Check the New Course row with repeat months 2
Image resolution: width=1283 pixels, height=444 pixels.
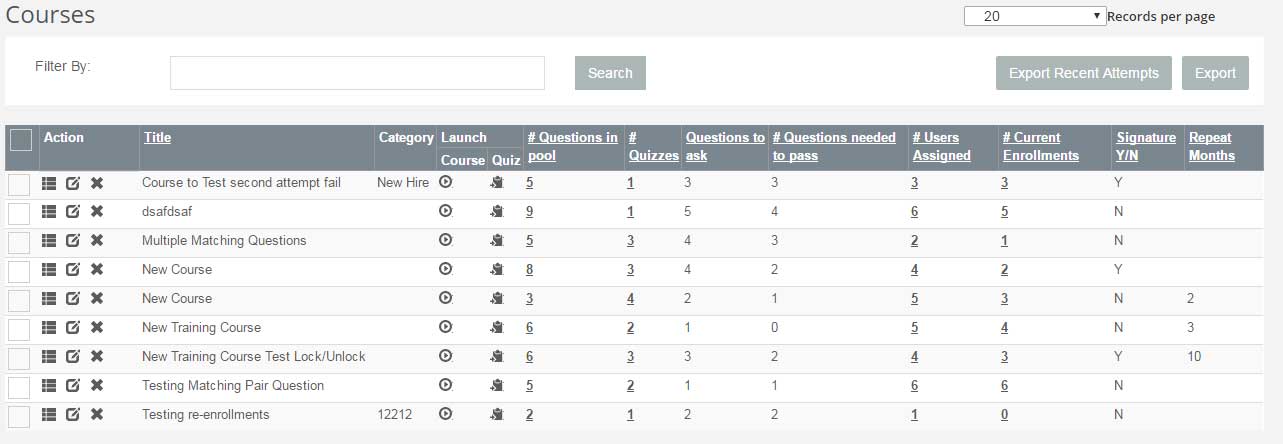pos(19,301)
